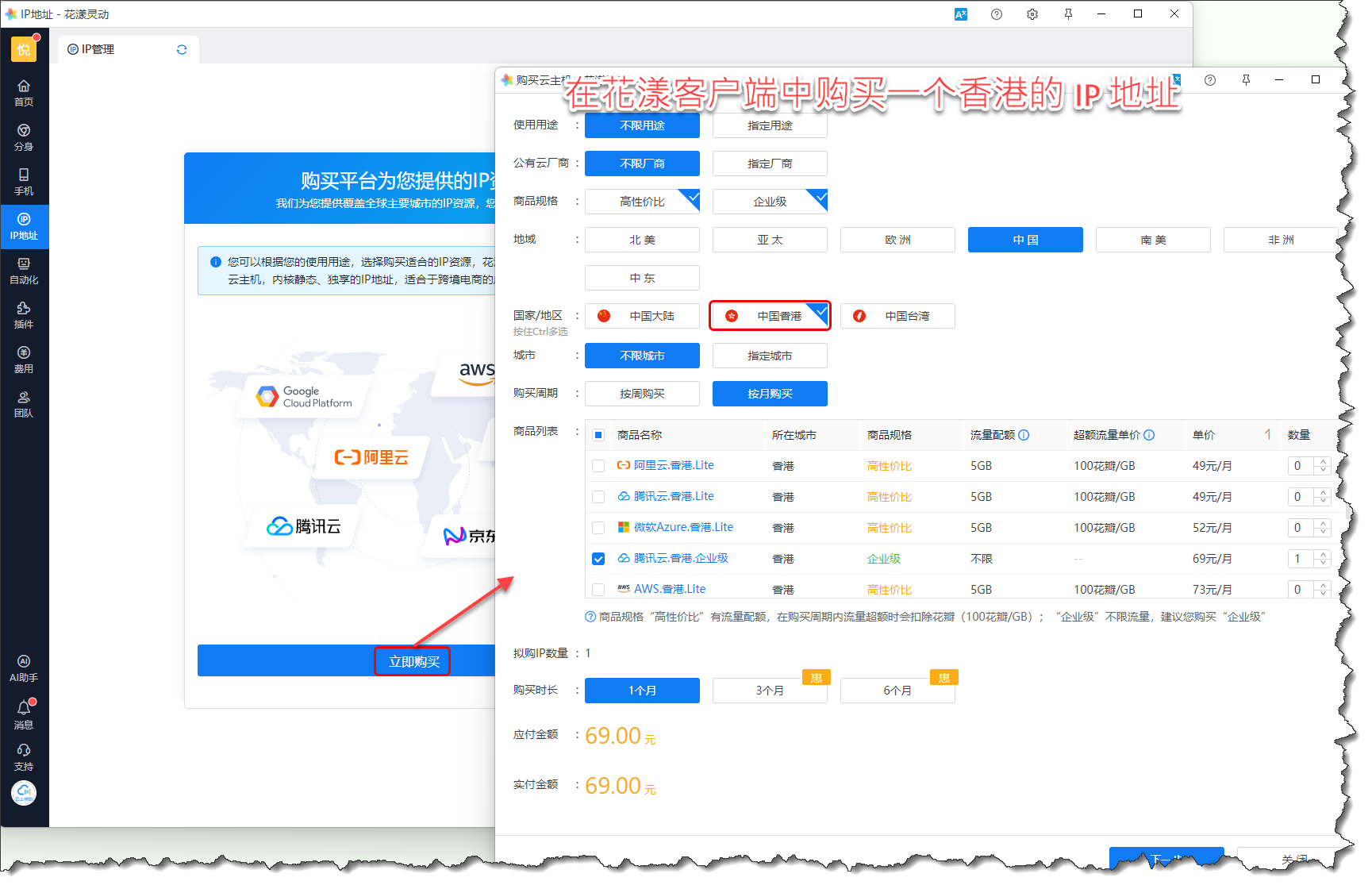Screen dimensions: 1372x889
Task: Open the 消息 notifications bell
Action: (24, 714)
